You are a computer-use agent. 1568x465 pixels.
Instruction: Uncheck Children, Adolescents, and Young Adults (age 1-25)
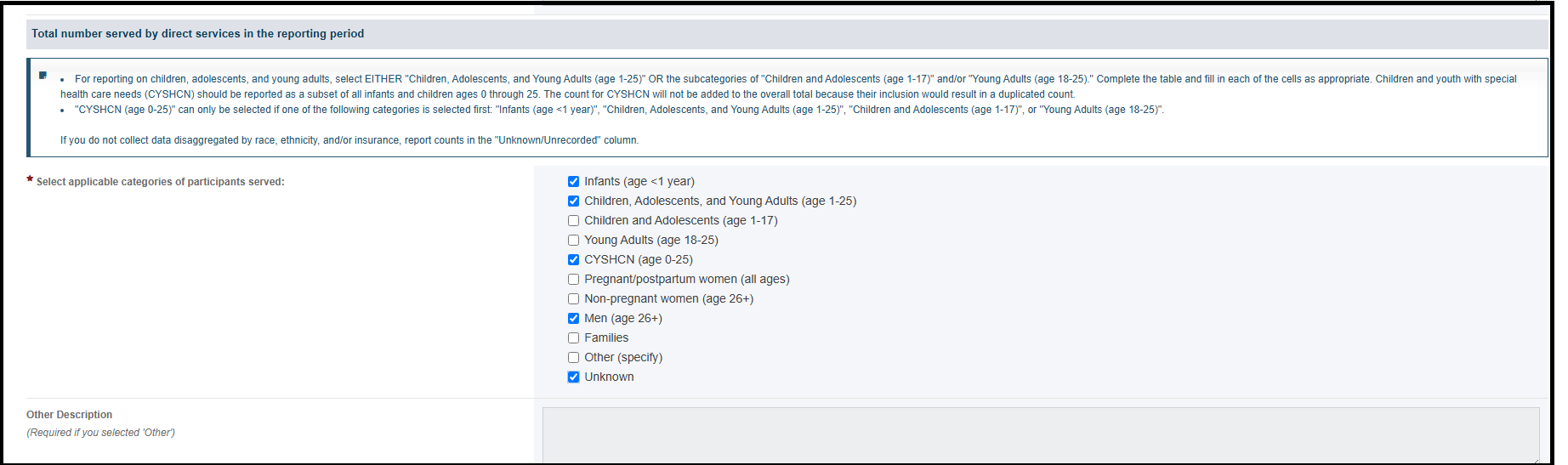(x=573, y=201)
